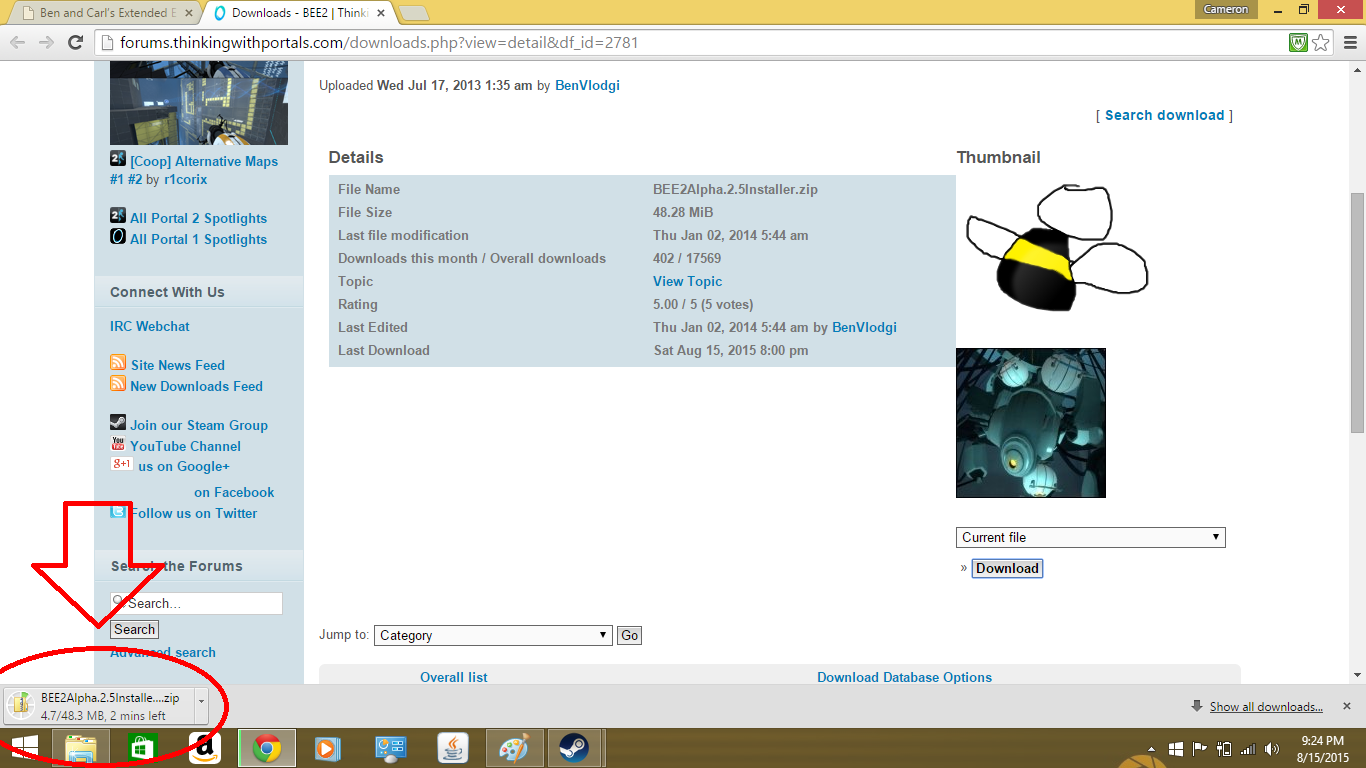
Task: Bookmark this page with the star icon
Action: [1321, 42]
